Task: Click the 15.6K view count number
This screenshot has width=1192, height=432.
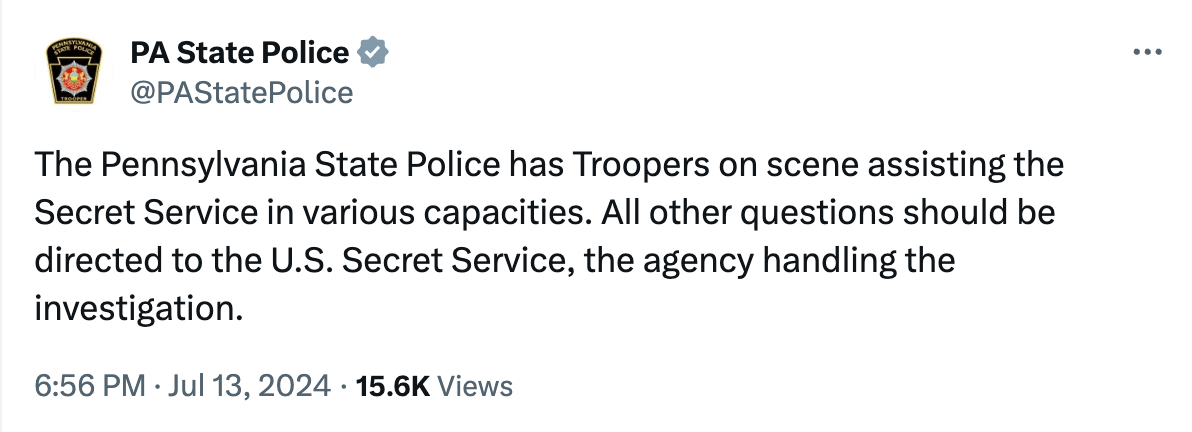Action: pyautogui.click(x=390, y=386)
